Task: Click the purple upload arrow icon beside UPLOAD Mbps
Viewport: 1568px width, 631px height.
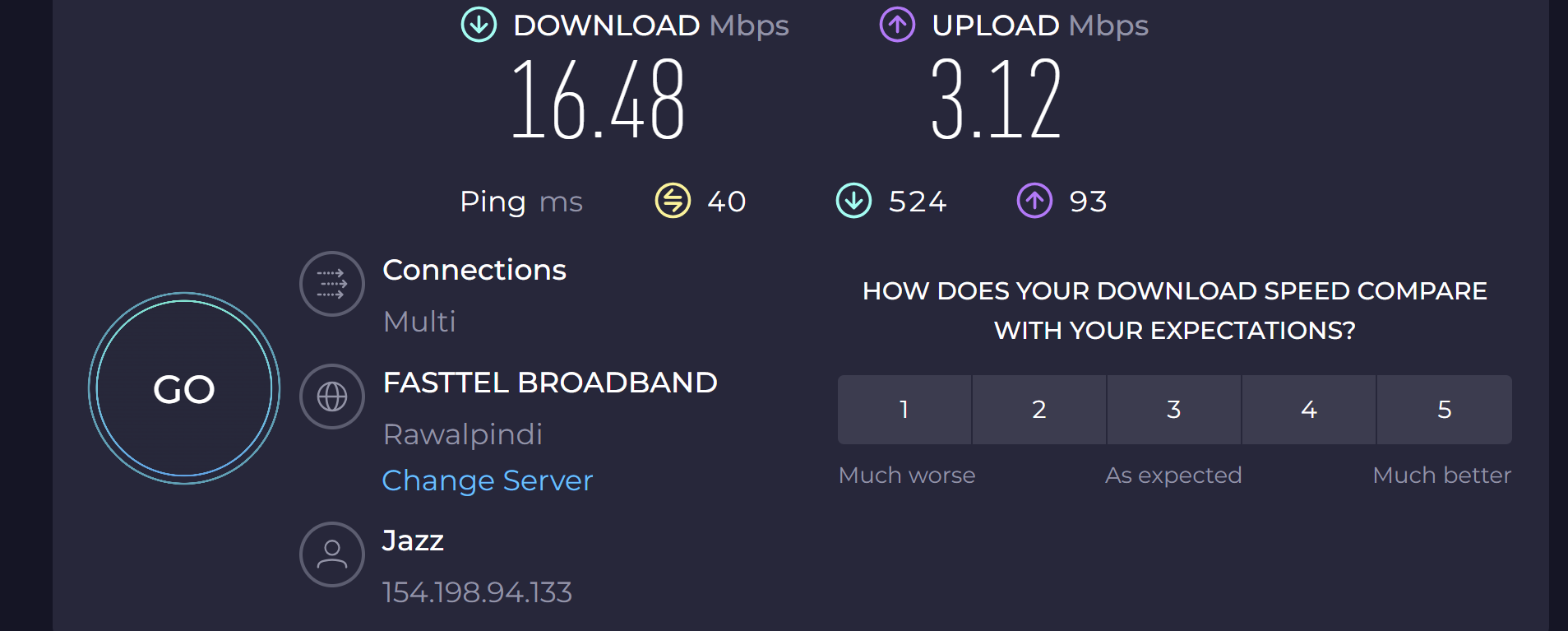Action: click(x=897, y=25)
